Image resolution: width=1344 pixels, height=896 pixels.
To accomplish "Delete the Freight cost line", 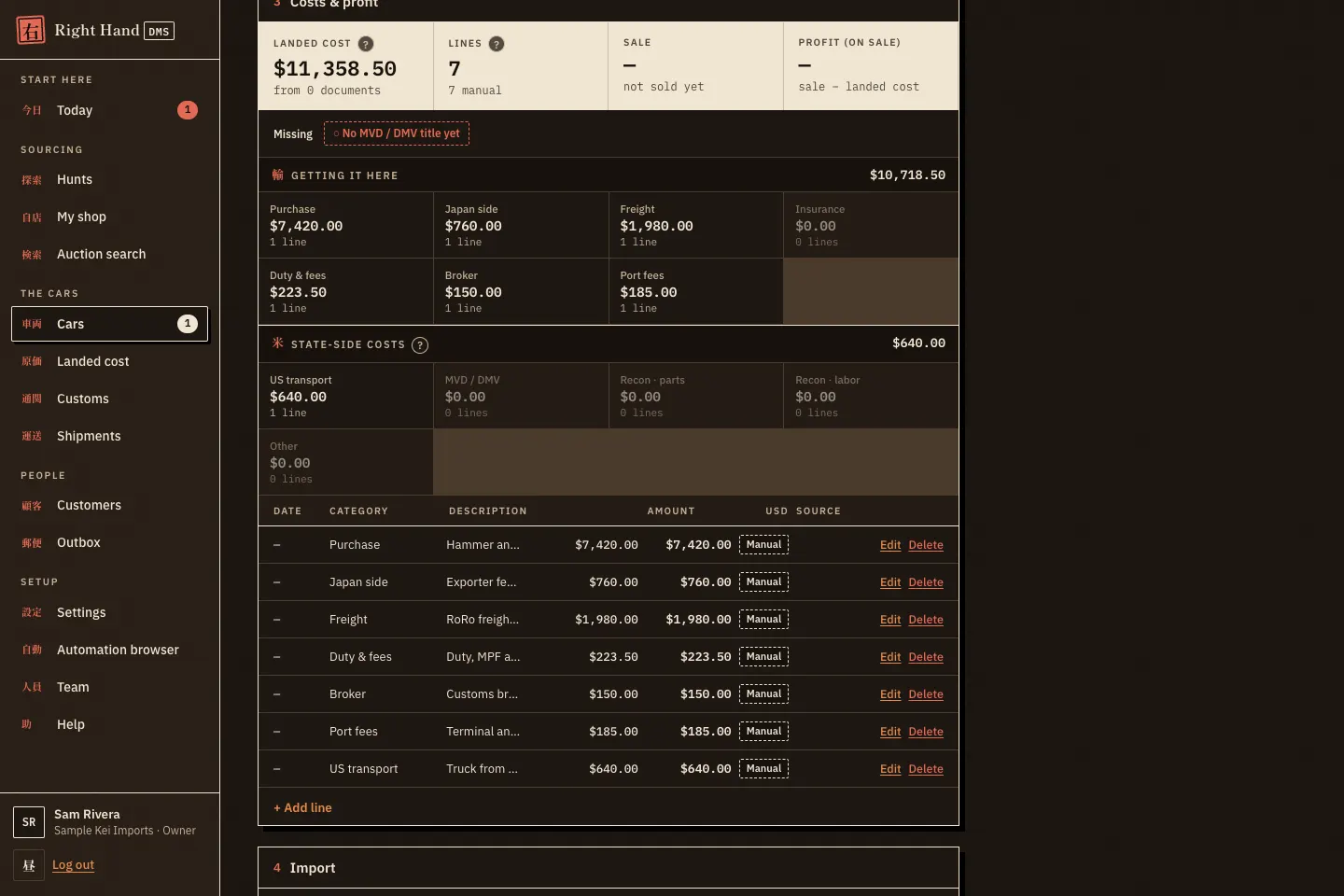I will tap(926, 620).
